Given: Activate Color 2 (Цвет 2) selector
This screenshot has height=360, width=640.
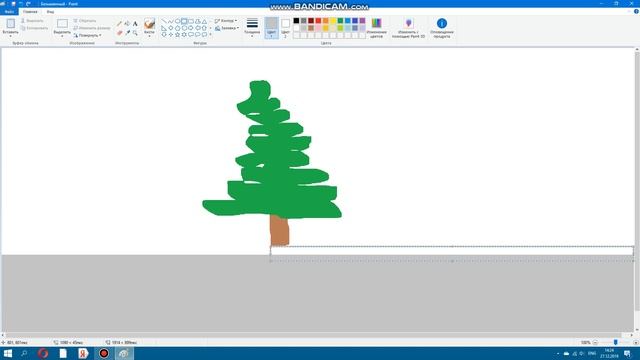Looking at the screenshot, I should pos(285,28).
